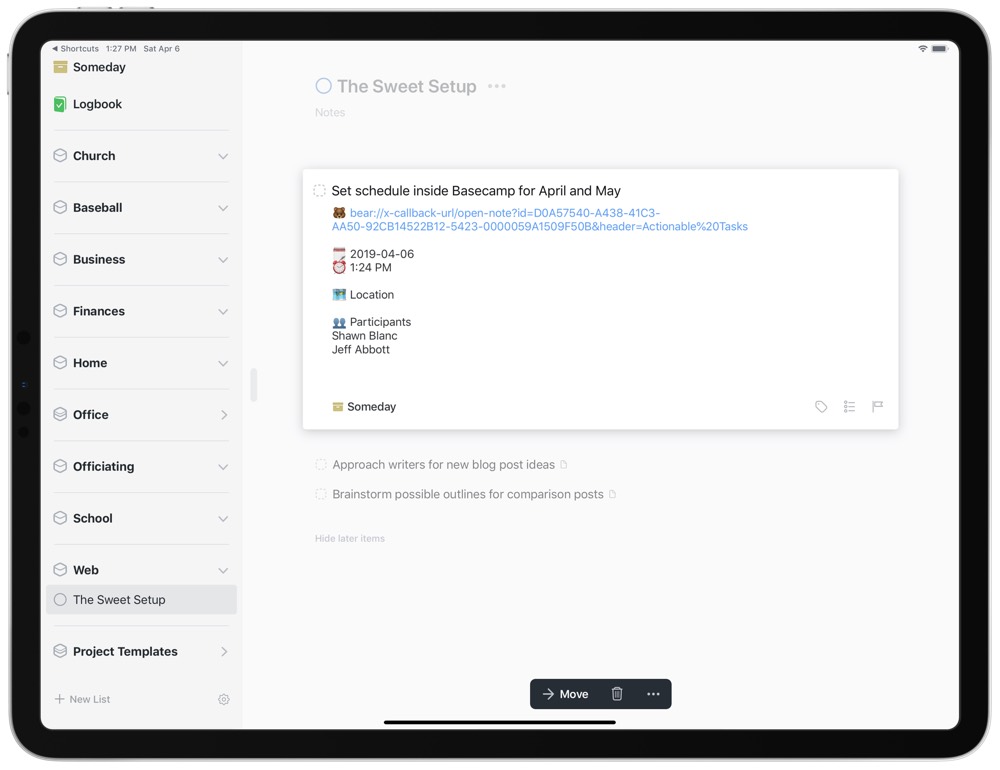Open the bear:// callback URL link
This screenshot has height=770, width=1000.
coord(540,219)
